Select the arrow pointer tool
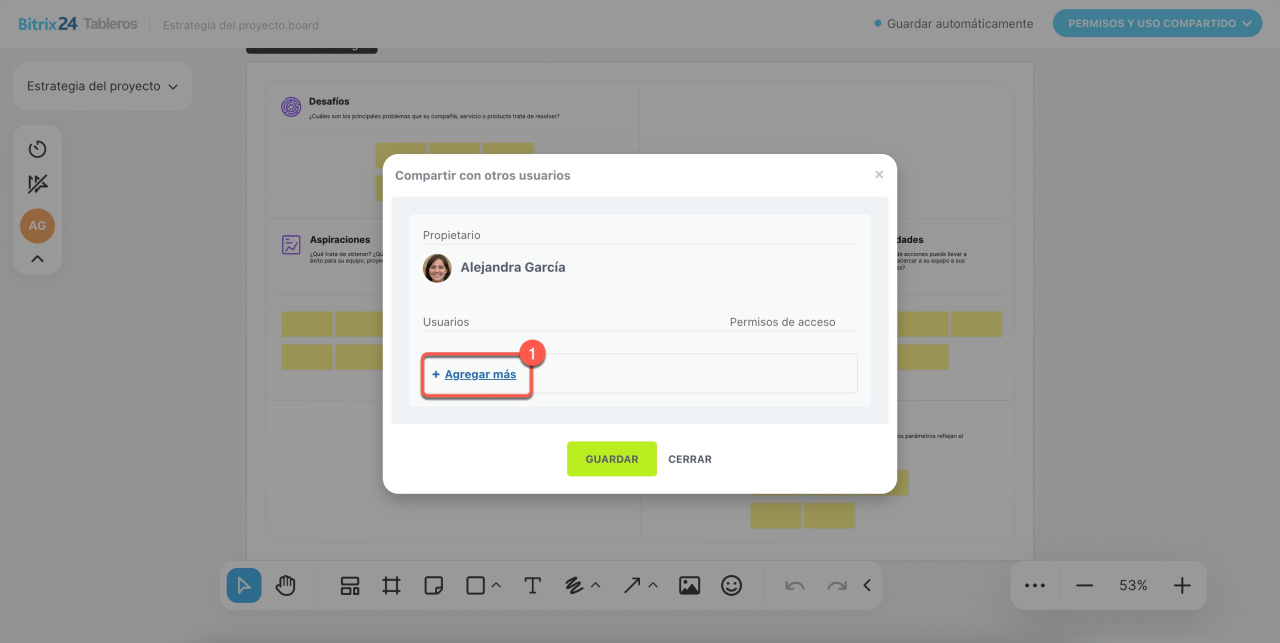 (x=244, y=586)
